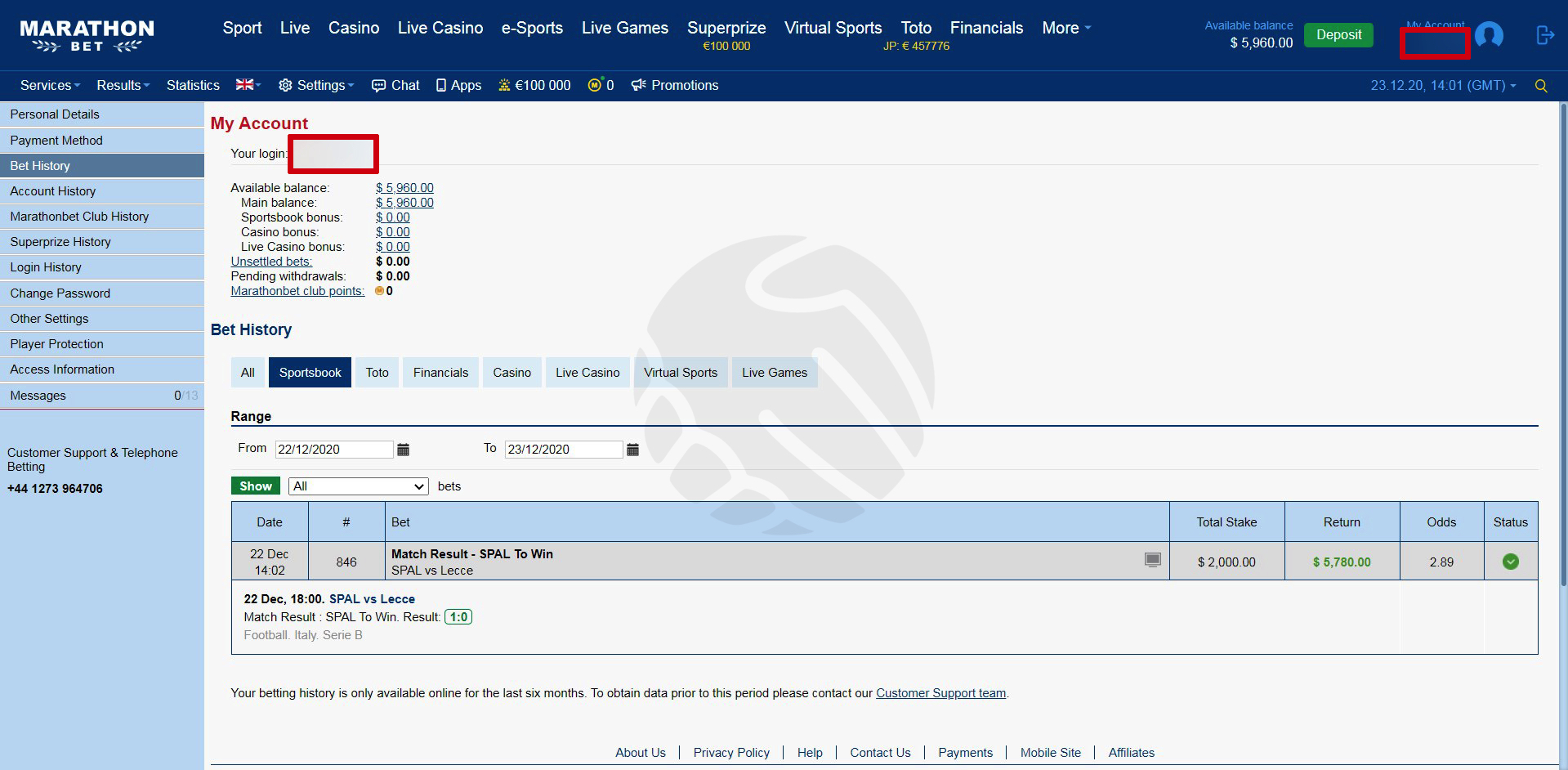This screenshot has height=770, width=1568.
Task: Click the To date input field
Action: pos(564,450)
